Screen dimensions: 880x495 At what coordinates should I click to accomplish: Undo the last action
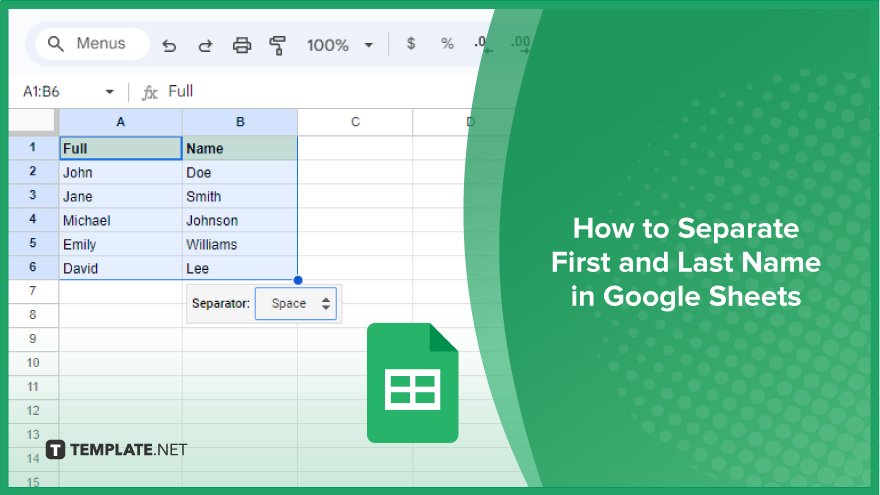pyautogui.click(x=169, y=45)
